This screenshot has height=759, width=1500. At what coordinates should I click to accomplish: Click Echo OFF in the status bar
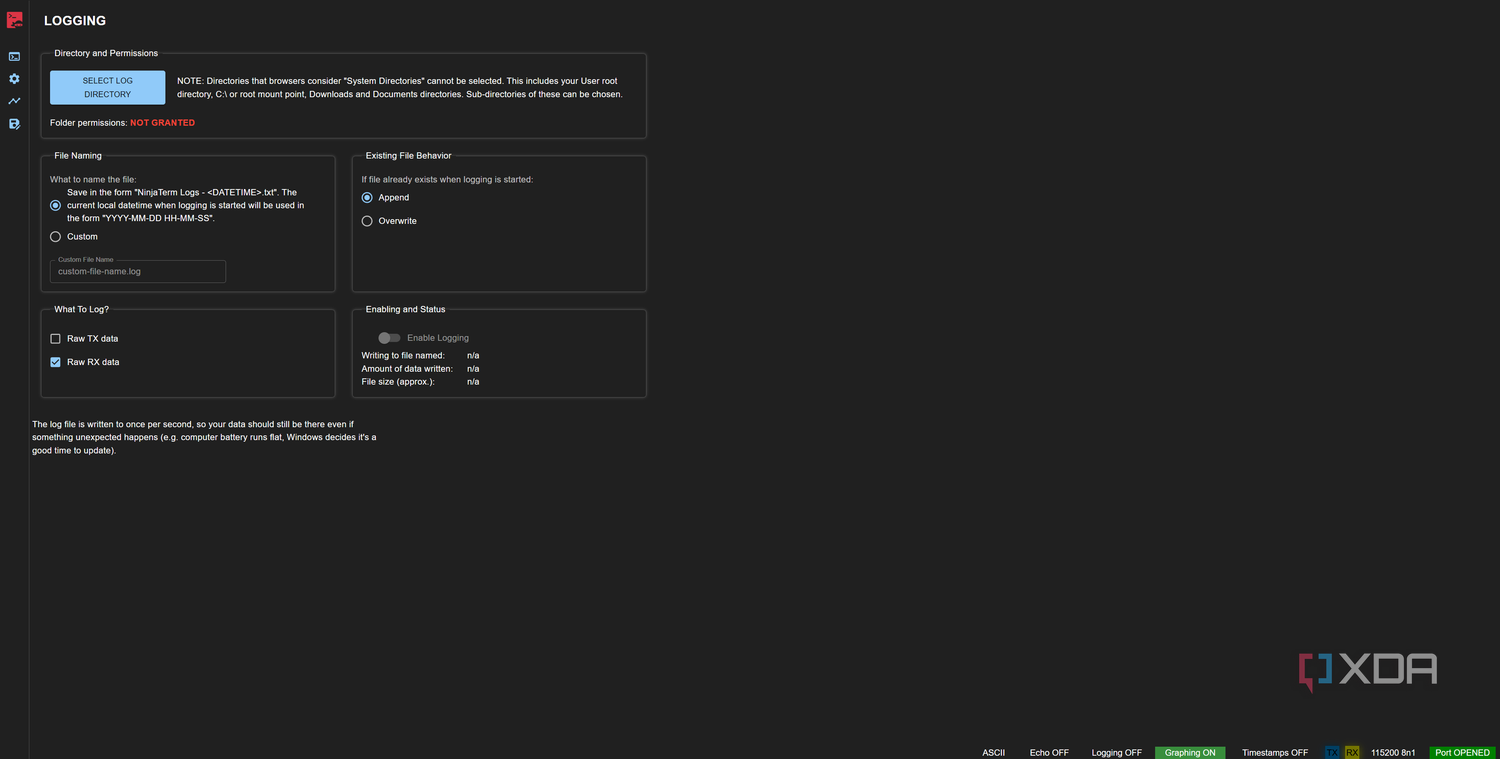pyautogui.click(x=1049, y=752)
